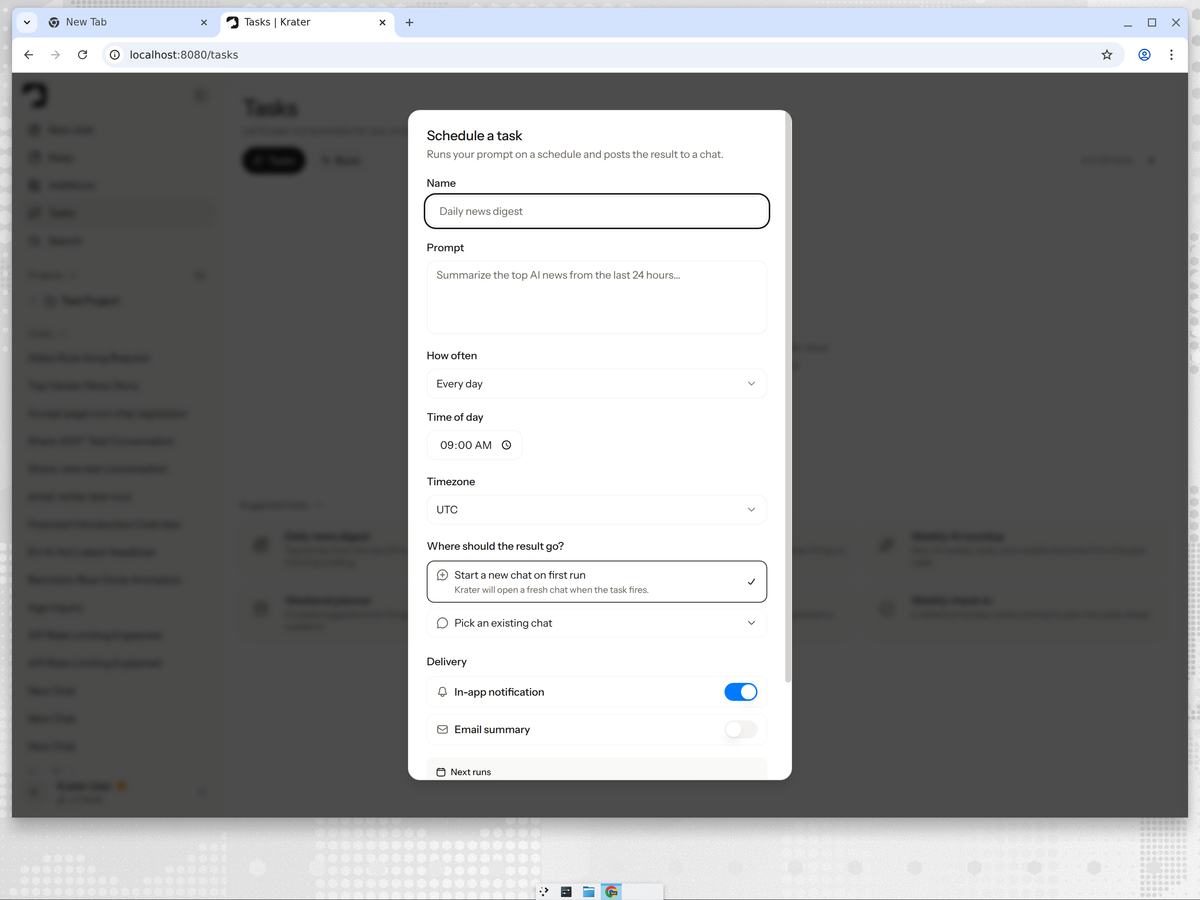Viewport: 1200px width, 900px height.
Task: Open the Chrome profile icon
Action: pyautogui.click(x=1144, y=55)
